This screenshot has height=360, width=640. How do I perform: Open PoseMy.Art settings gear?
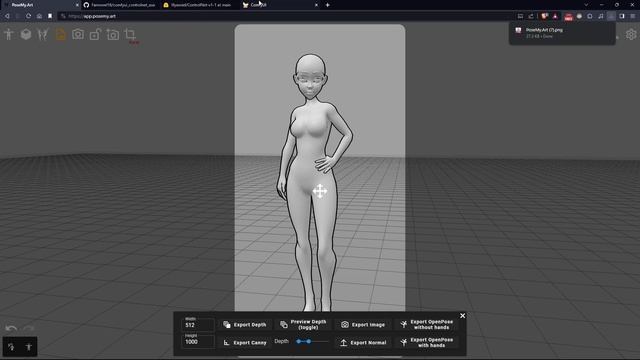[x=631, y=34]
